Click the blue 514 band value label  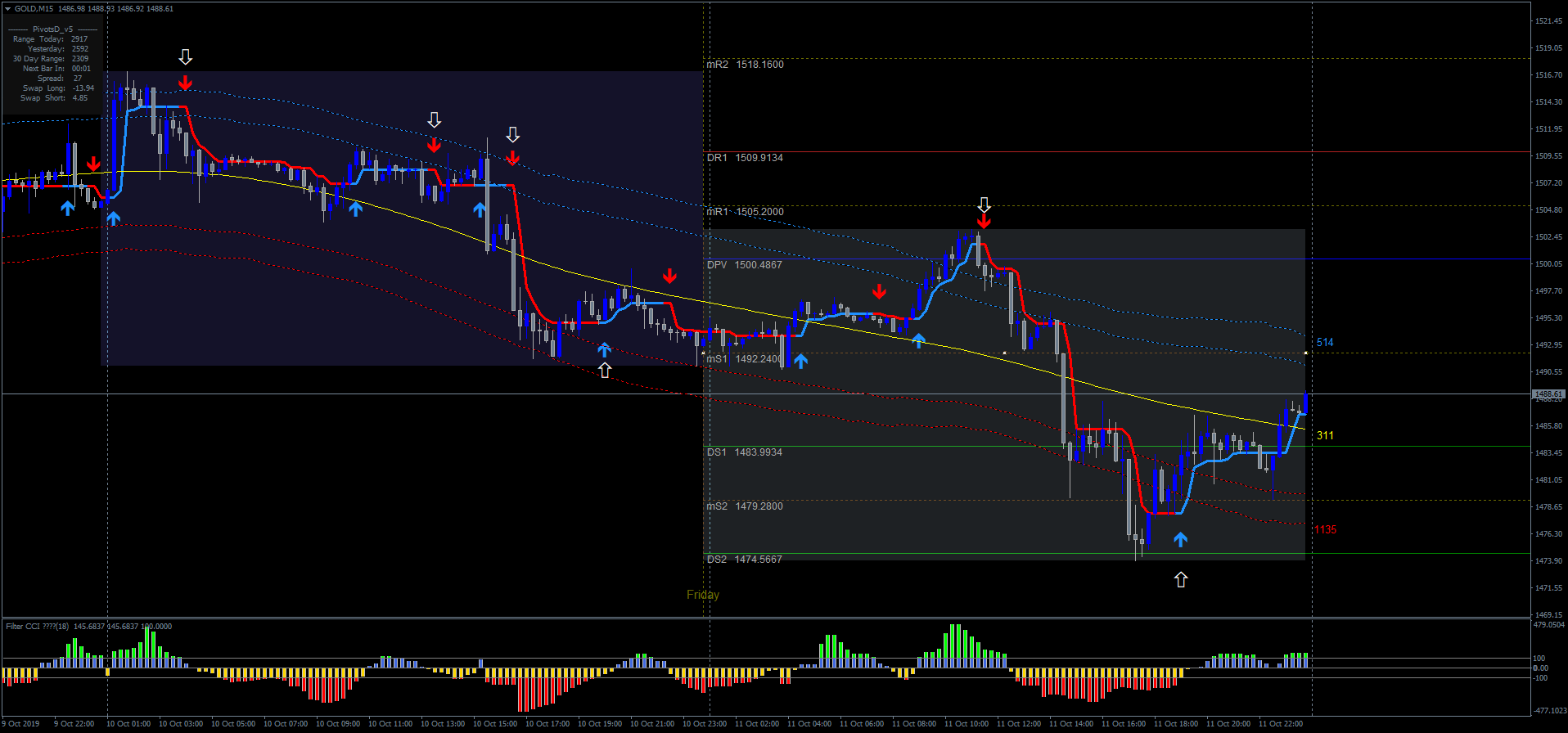[x=1325, y=343]
